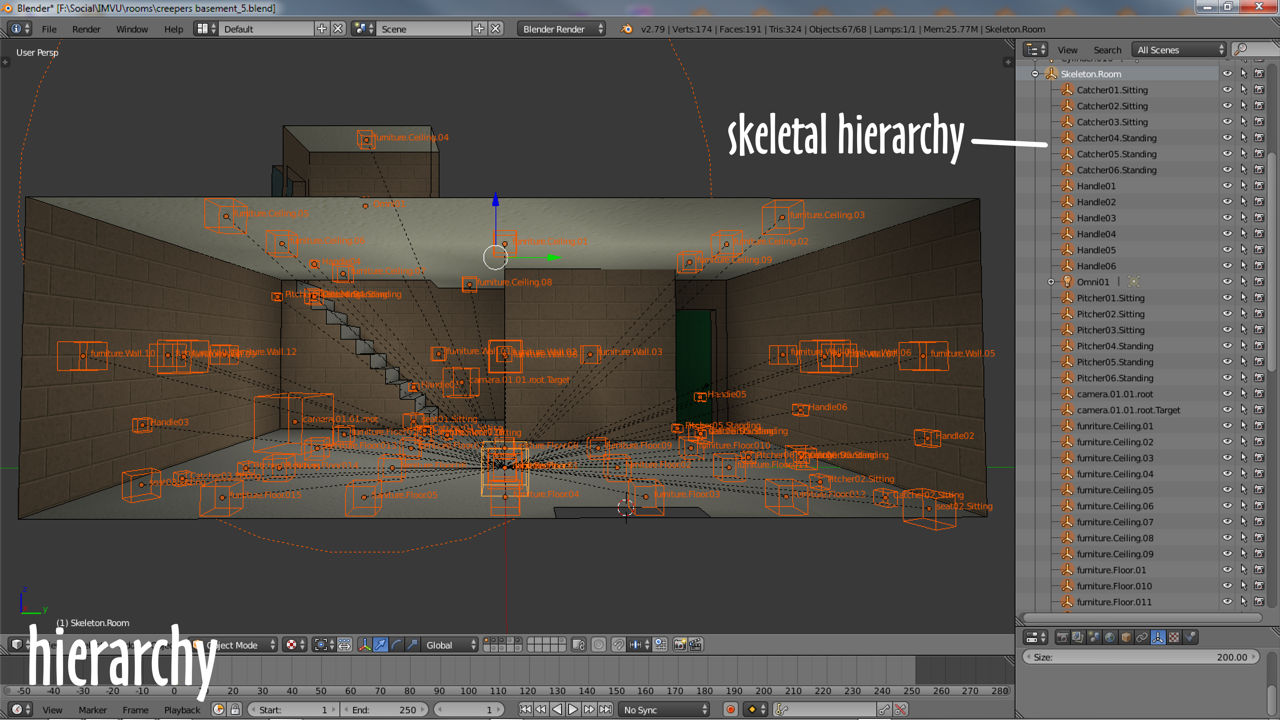Open the Physics properties tab icon
1280x720 pixels.
point(1191,637)
